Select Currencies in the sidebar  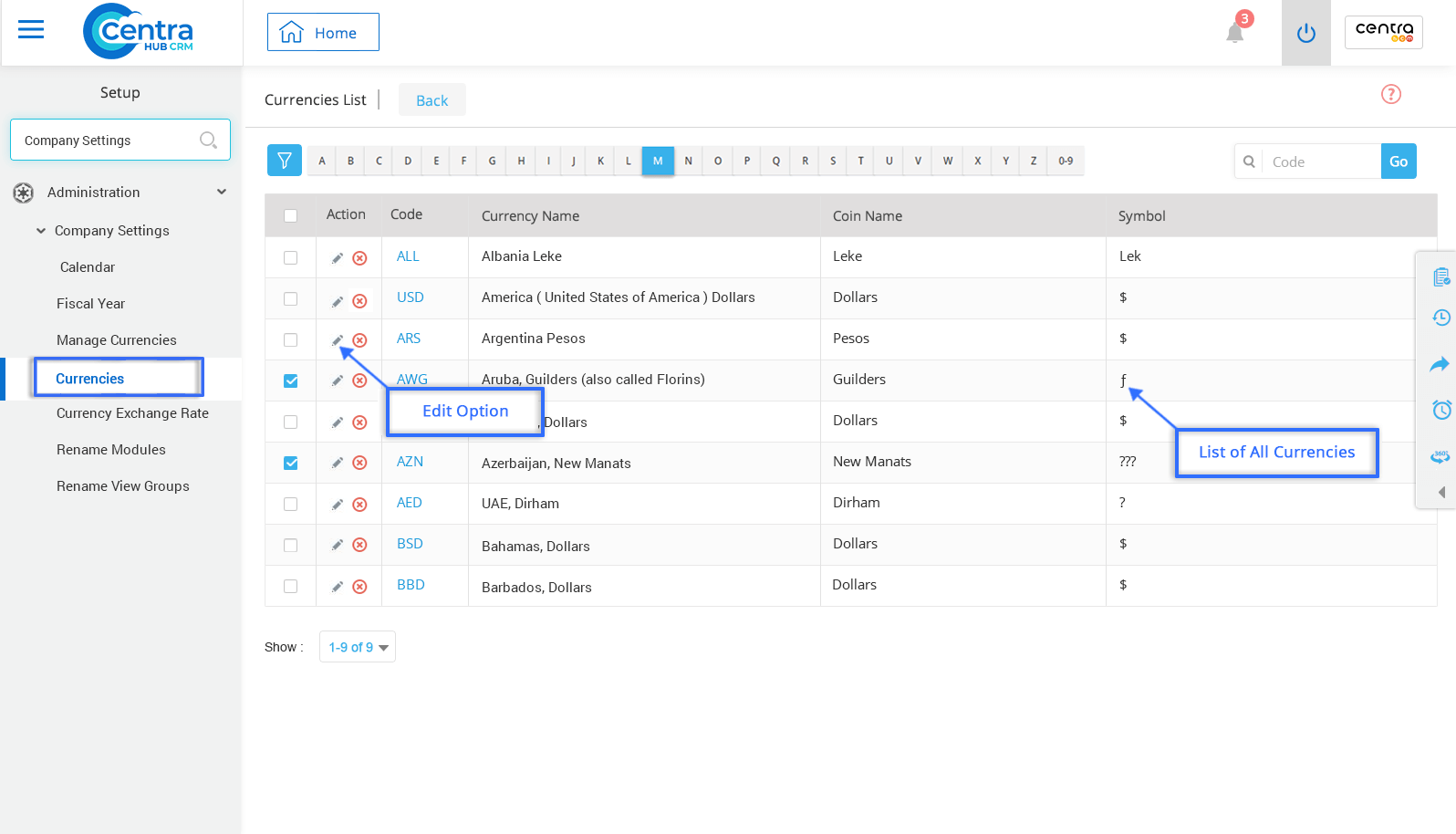(89, 379)
